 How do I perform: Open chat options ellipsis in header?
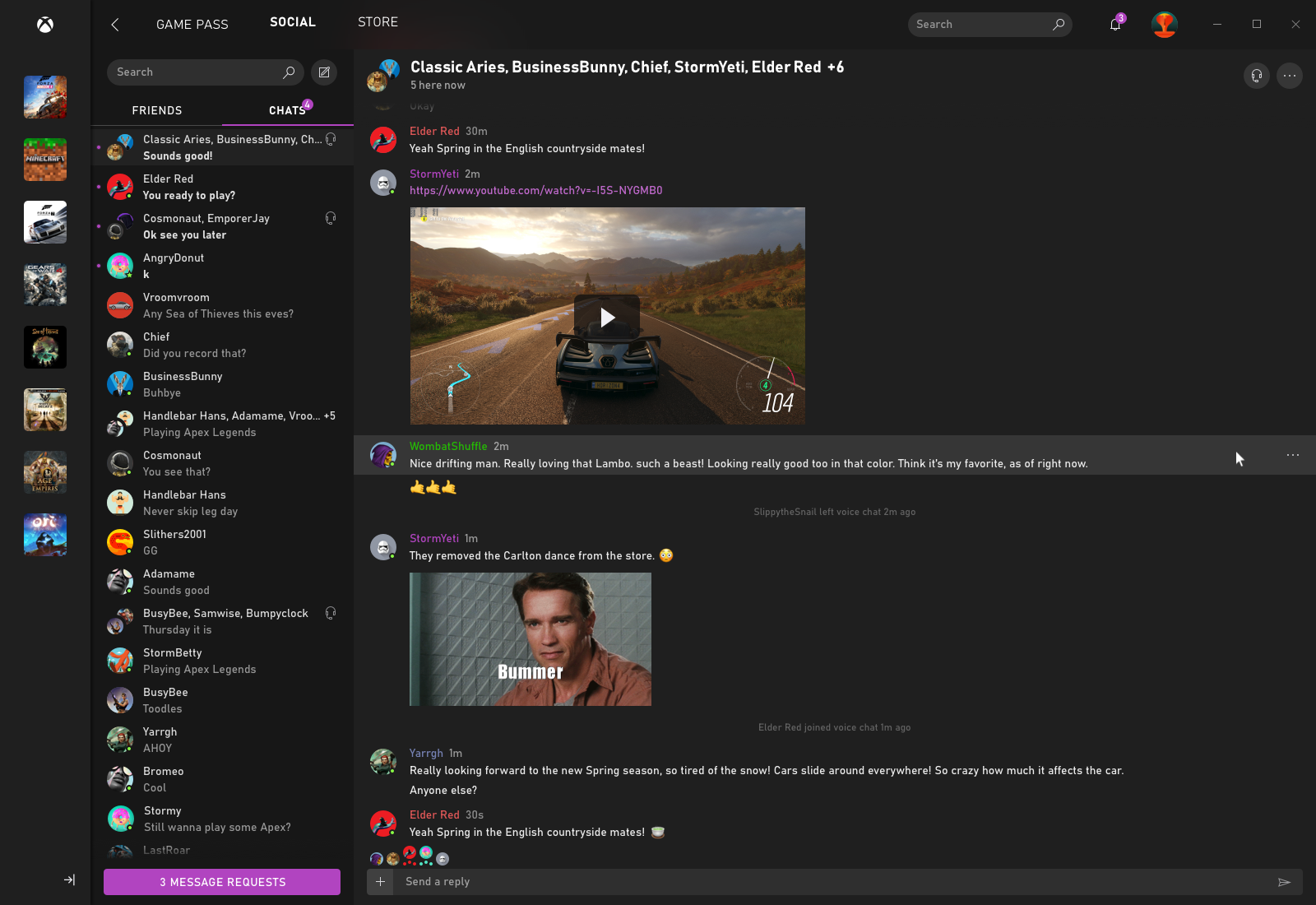pyautogui.click(x=1290, y=76)
